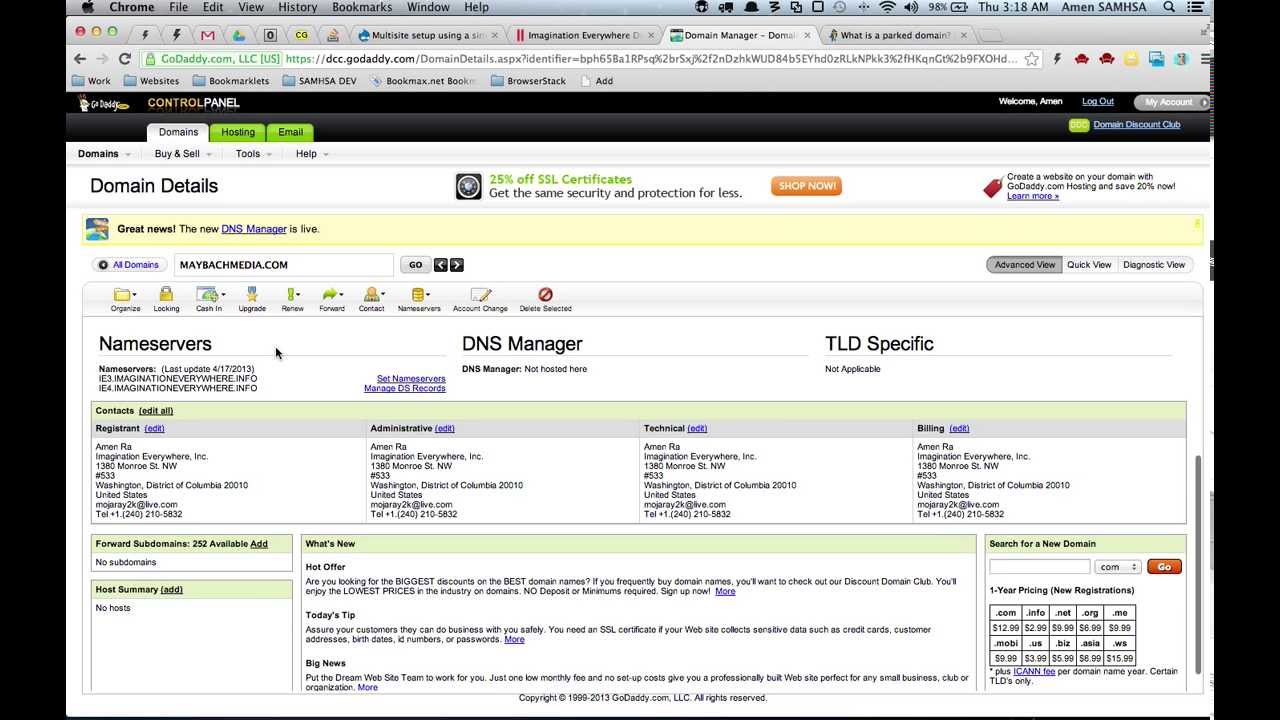Reload the page in Chrome

click(125, 59)
